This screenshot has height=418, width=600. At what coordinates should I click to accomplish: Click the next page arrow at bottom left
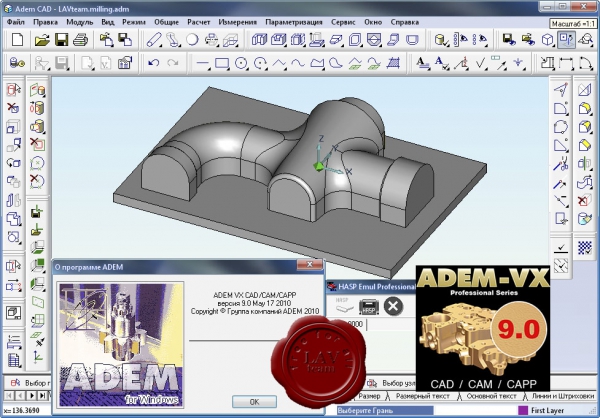pyautogui.click(x=32, y=395)
